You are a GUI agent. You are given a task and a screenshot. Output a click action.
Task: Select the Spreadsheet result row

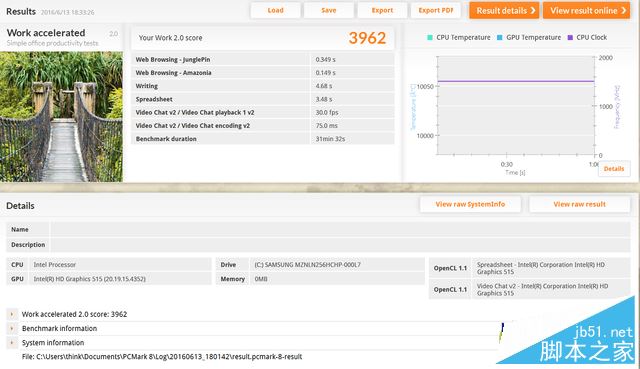click(x=263, y=99)
